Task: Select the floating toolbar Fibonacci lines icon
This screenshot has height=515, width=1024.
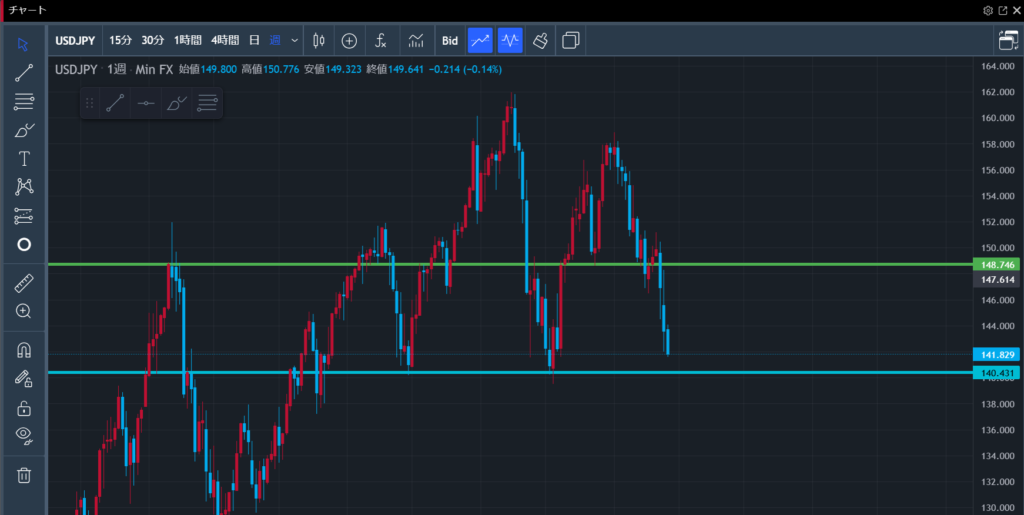Action: click(x=207, y=103)
